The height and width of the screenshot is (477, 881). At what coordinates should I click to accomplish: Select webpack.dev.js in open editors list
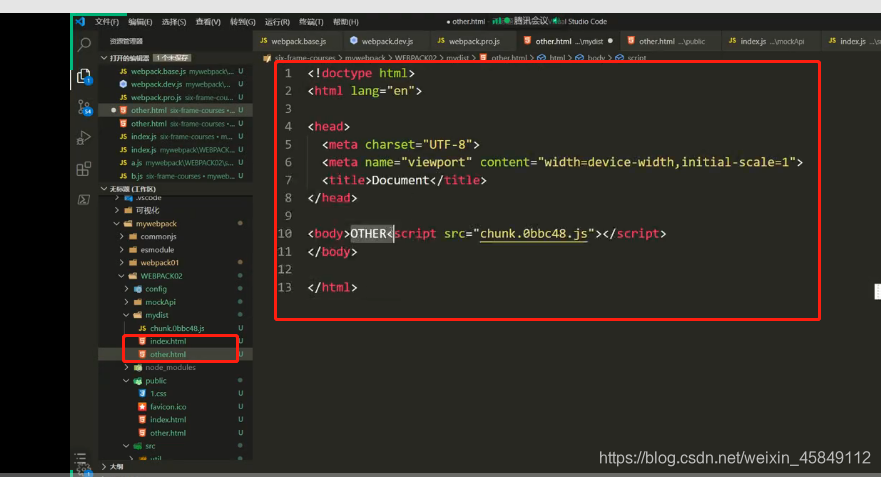(x=175, y=84)
